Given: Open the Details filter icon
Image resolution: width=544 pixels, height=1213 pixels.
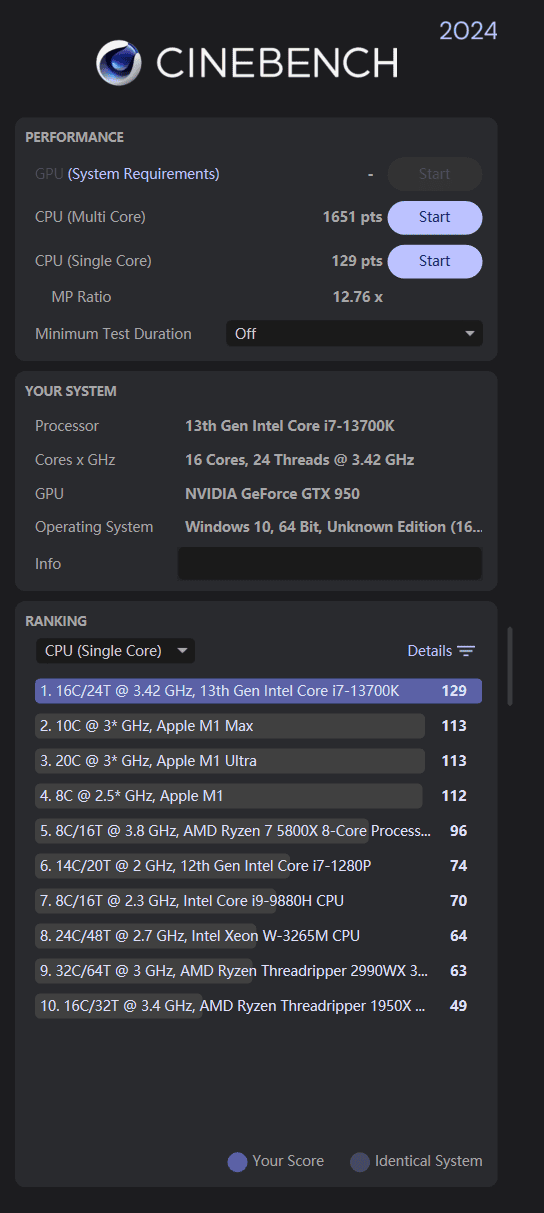Looking at the screenshot, I should click(x=466, y=651).
